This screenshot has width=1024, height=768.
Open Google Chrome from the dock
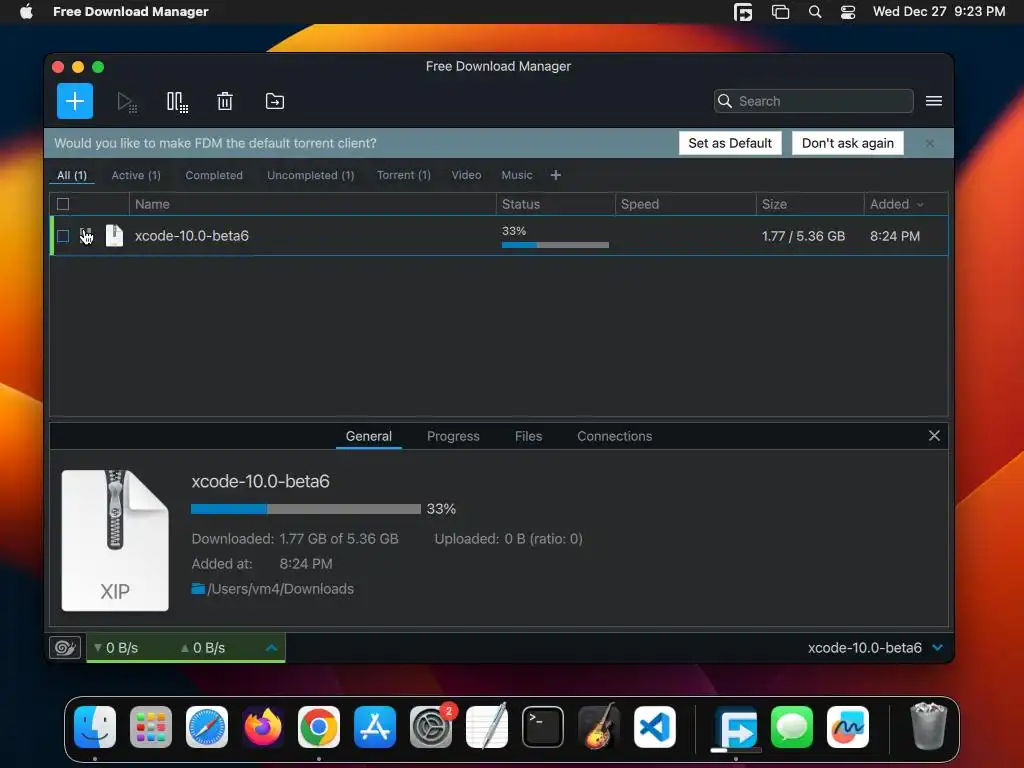click(319, 727)
